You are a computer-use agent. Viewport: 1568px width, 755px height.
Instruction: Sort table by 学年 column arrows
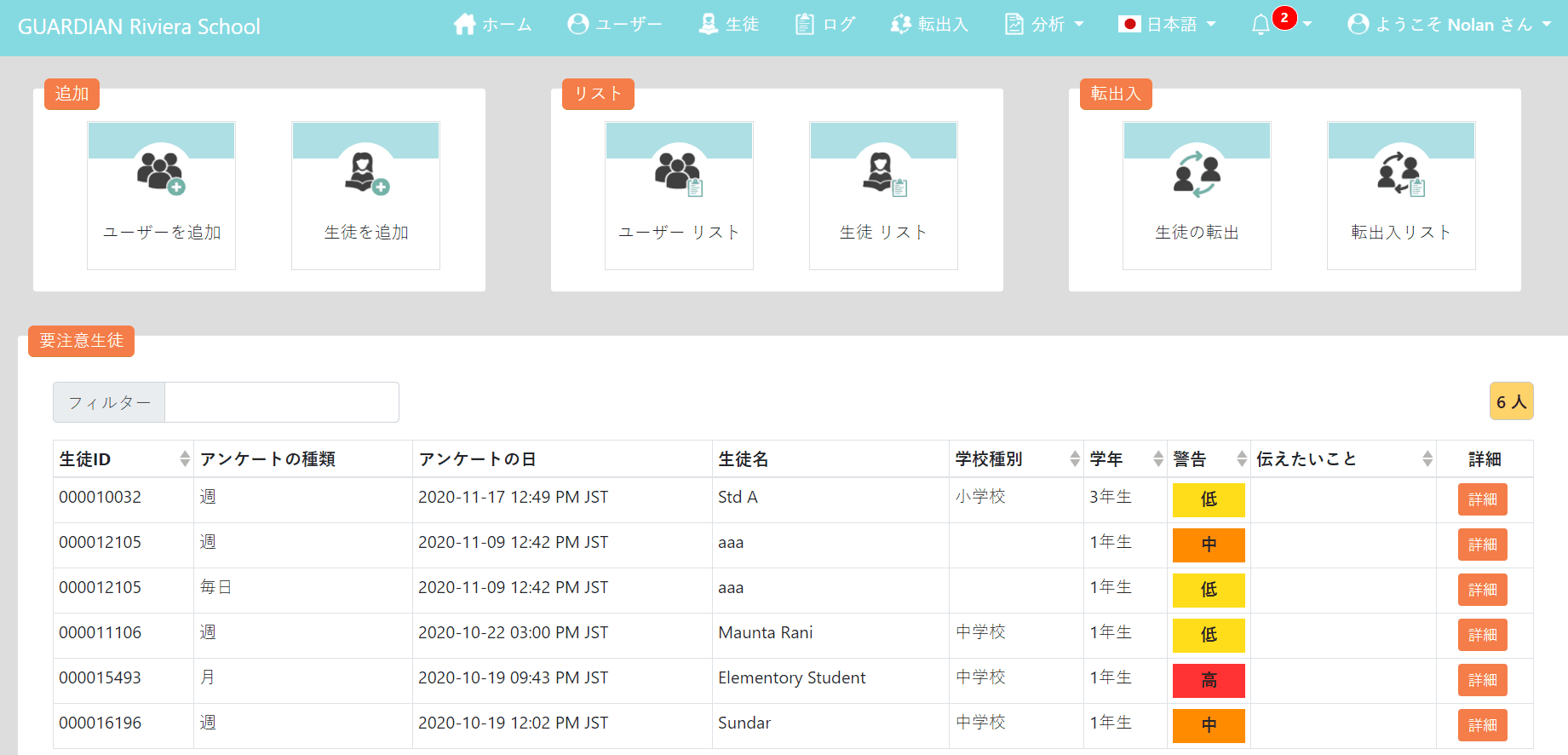coord(1158,458)
